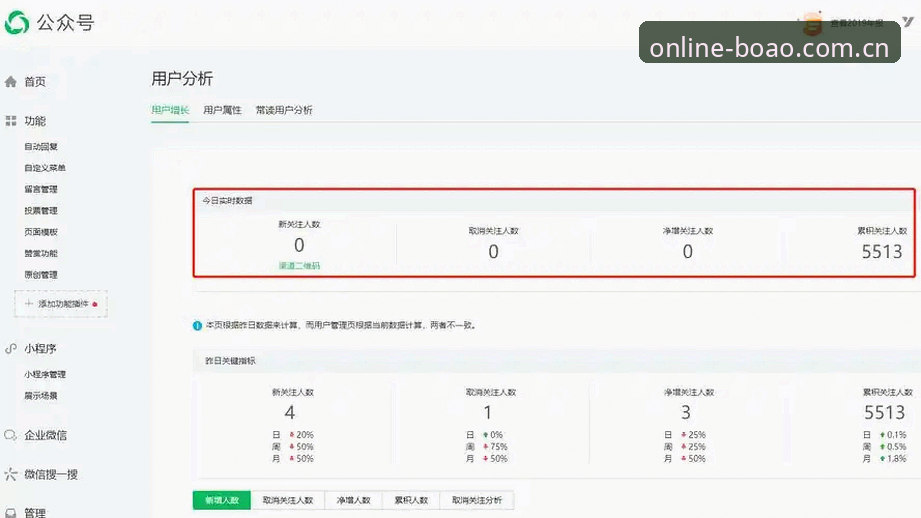Click the blue info icon above 昨日关键指标
Viewport: 921px width, 518px height.
coord(197,325)
